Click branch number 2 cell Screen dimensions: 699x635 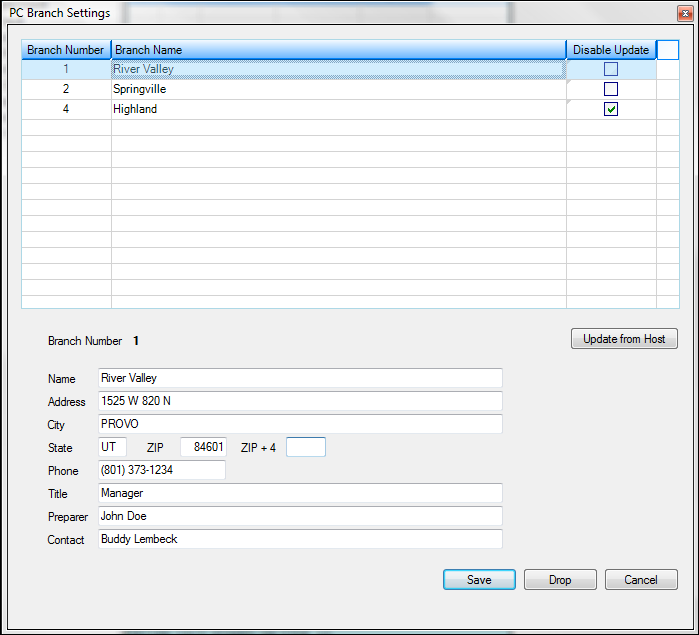[x=66, y=89]
